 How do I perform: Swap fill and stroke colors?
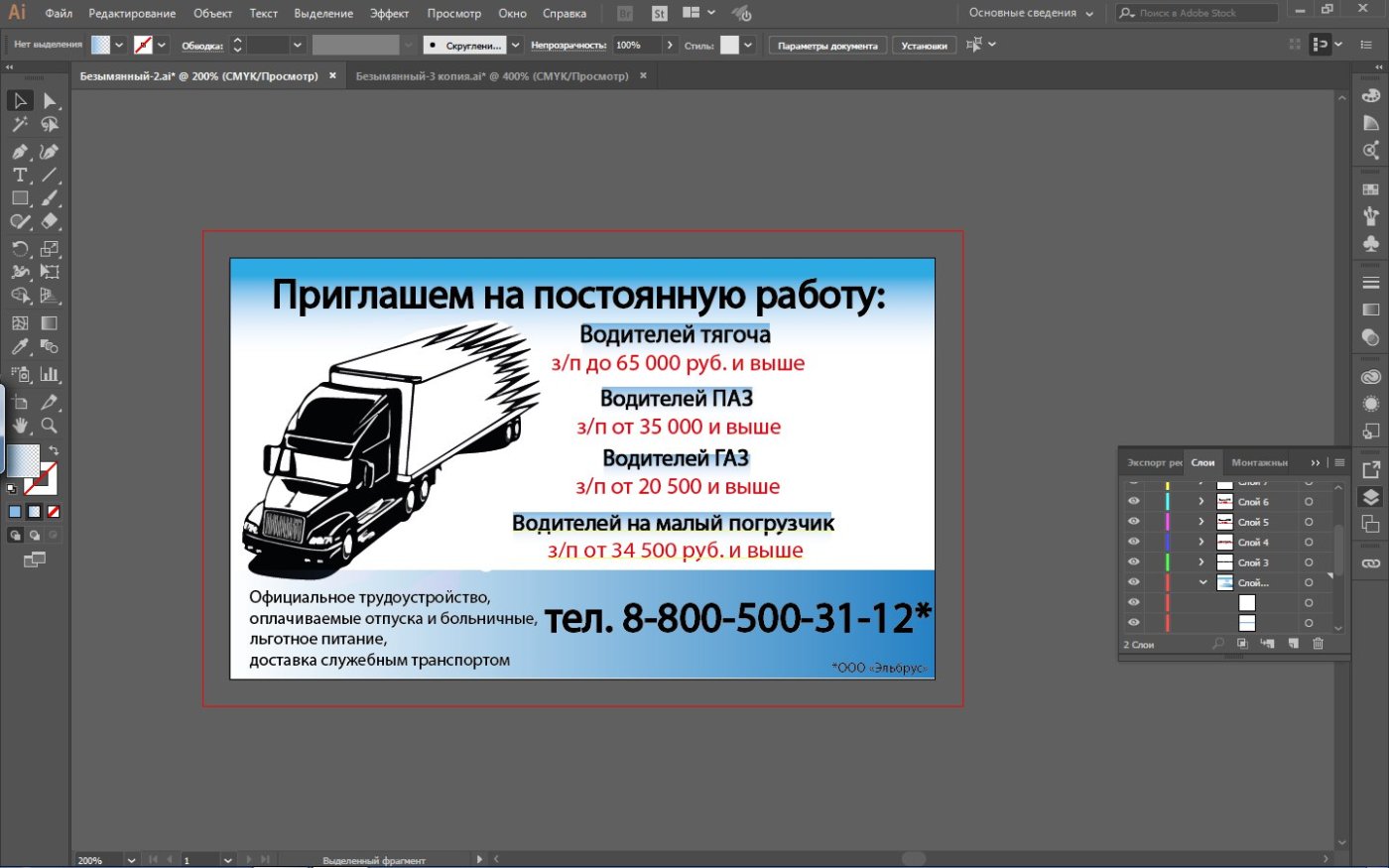(x=54, y=450)
